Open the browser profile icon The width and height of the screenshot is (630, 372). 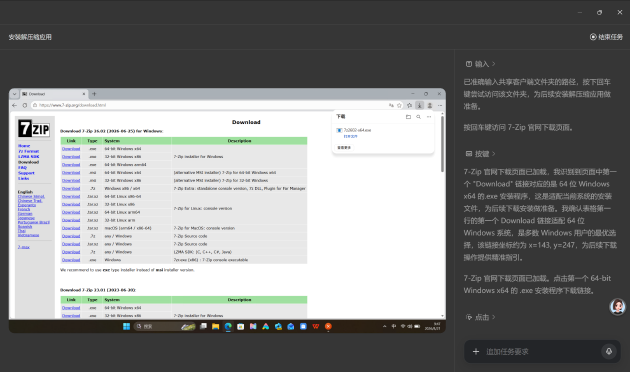[430, 105]
